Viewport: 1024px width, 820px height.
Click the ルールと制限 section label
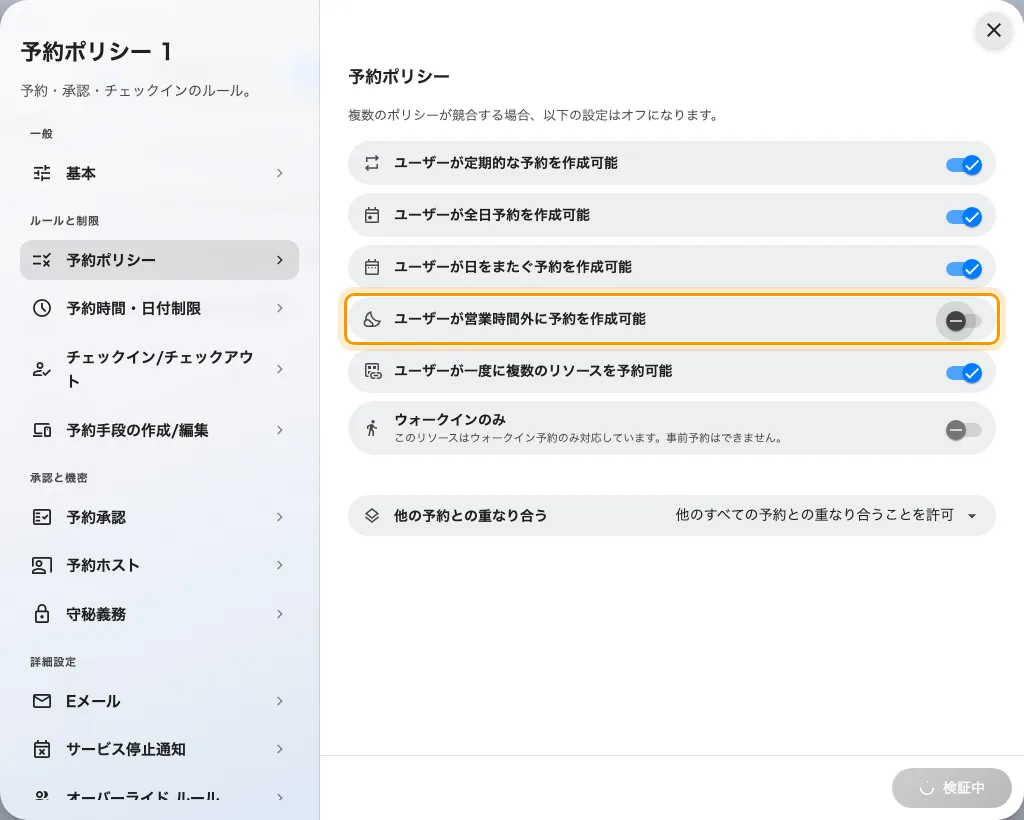[64, 221]
